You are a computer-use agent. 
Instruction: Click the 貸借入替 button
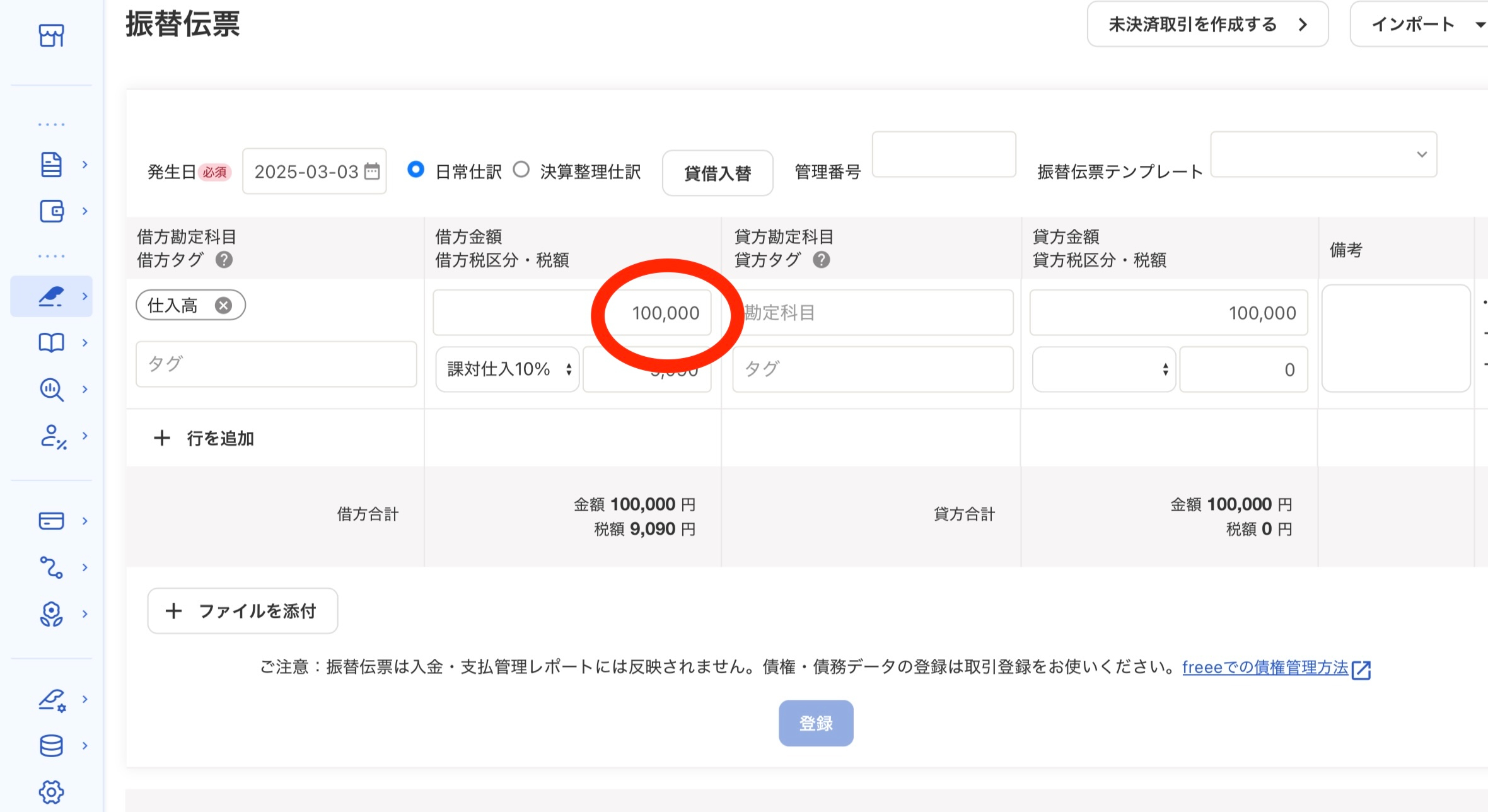pos(717,173)
